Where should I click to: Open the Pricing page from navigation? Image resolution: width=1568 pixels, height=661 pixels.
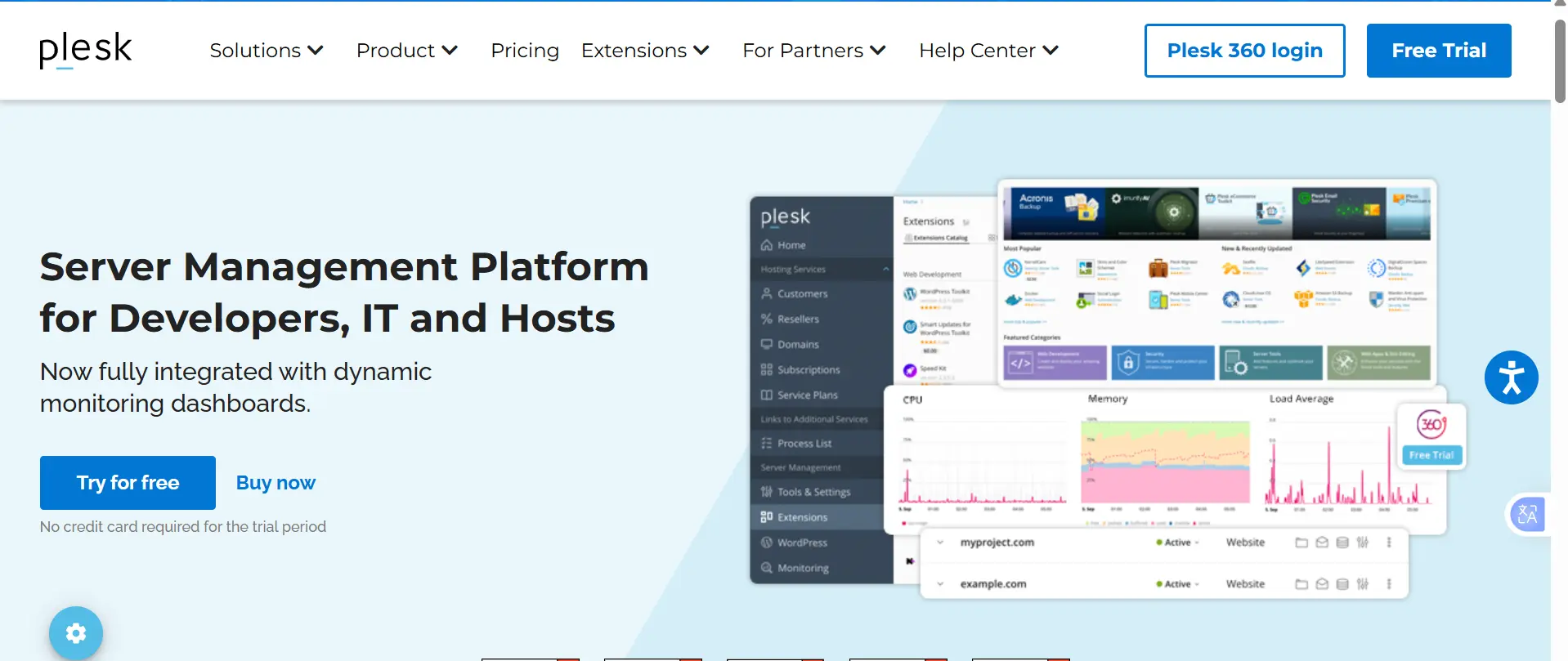coord(525,51)
